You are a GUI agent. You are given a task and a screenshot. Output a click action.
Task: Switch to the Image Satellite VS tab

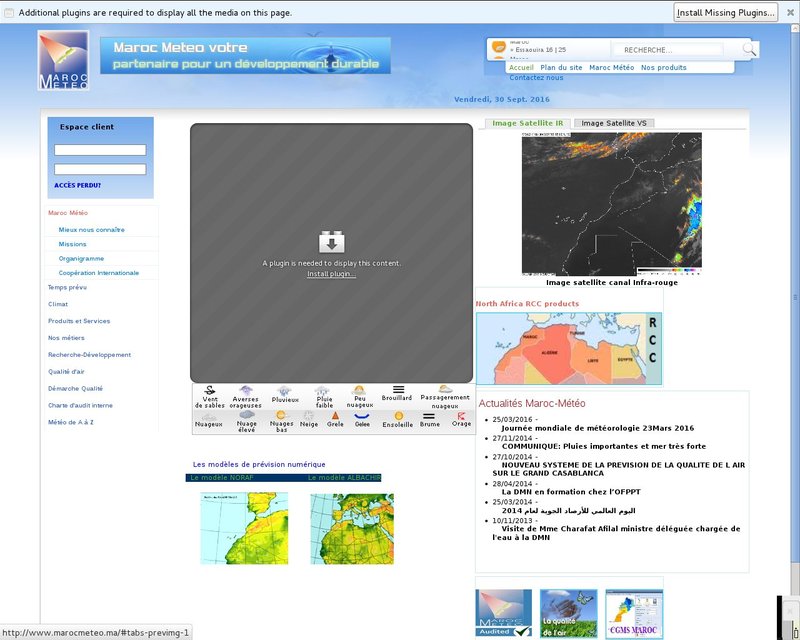click(x=614, y=123)
